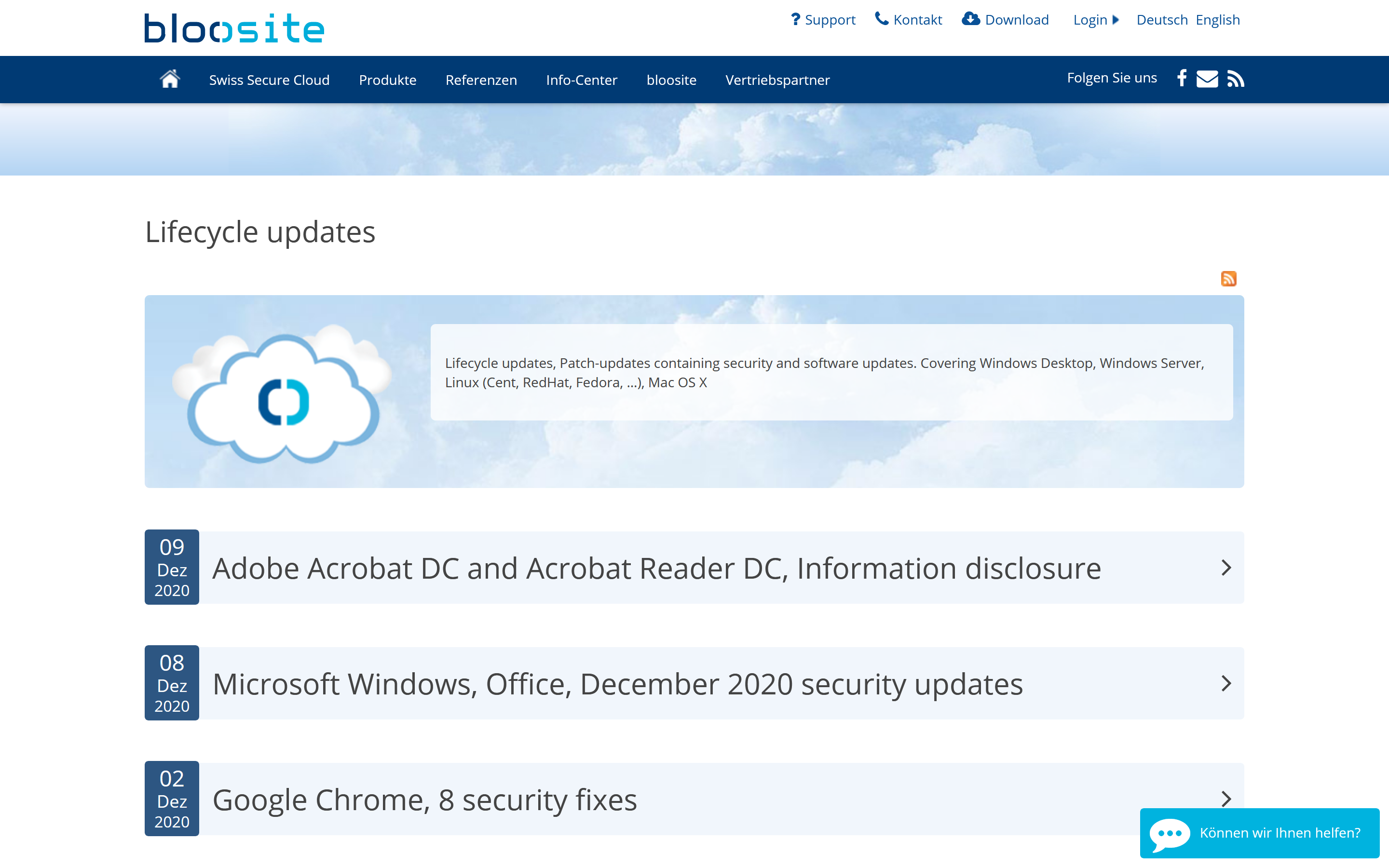
Task: Open the Google Chrome 8 security fixes article
Action: pos(425,800)
